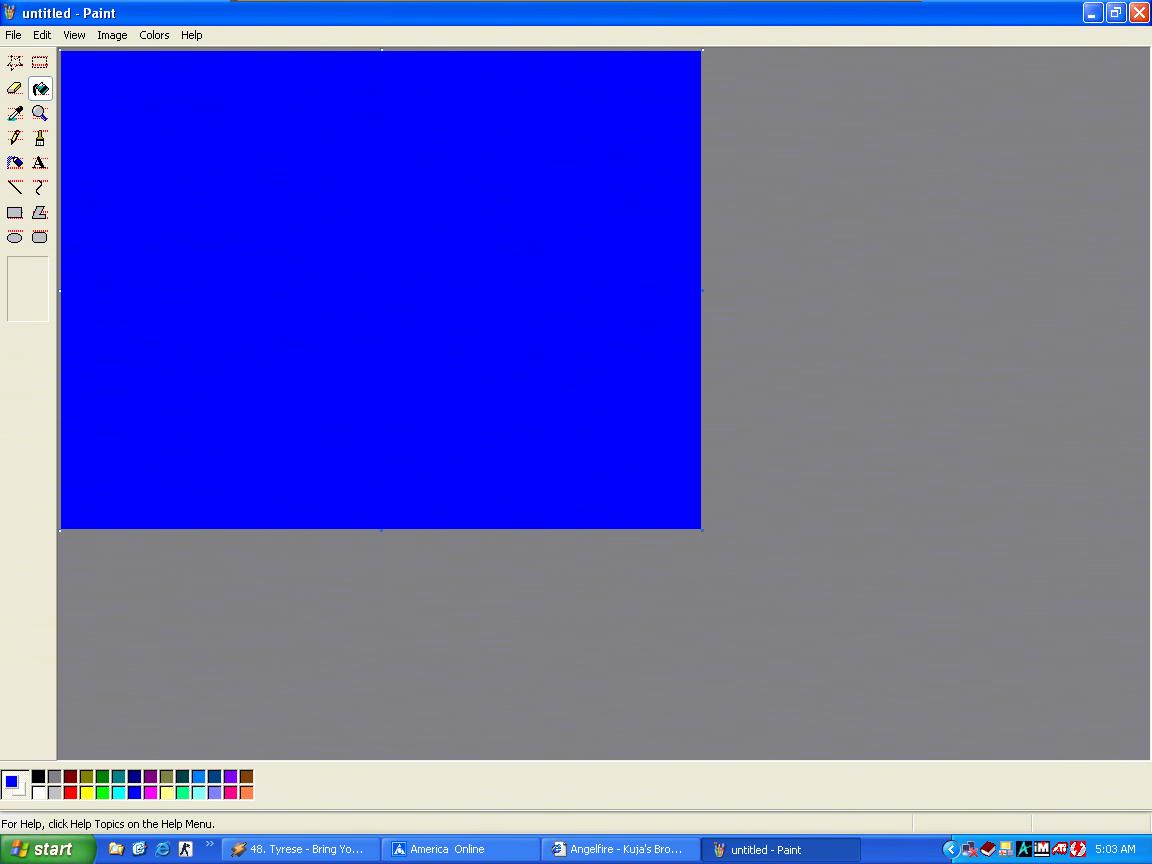Open the Image menu
Screen dimensions: 1152x864
pos(112,35)
